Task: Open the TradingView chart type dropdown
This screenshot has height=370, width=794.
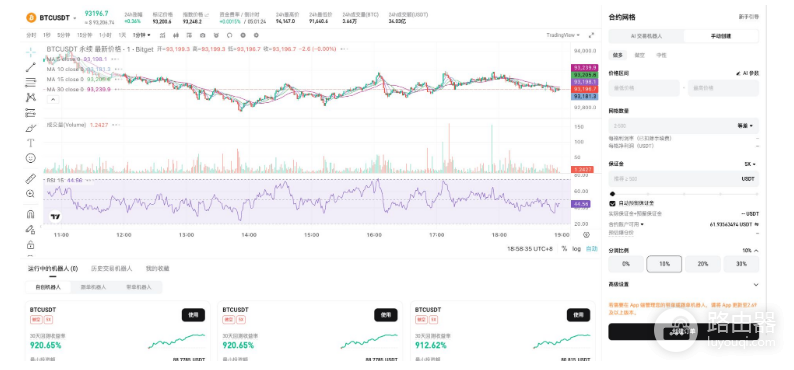Action: [x=563, y=35]
